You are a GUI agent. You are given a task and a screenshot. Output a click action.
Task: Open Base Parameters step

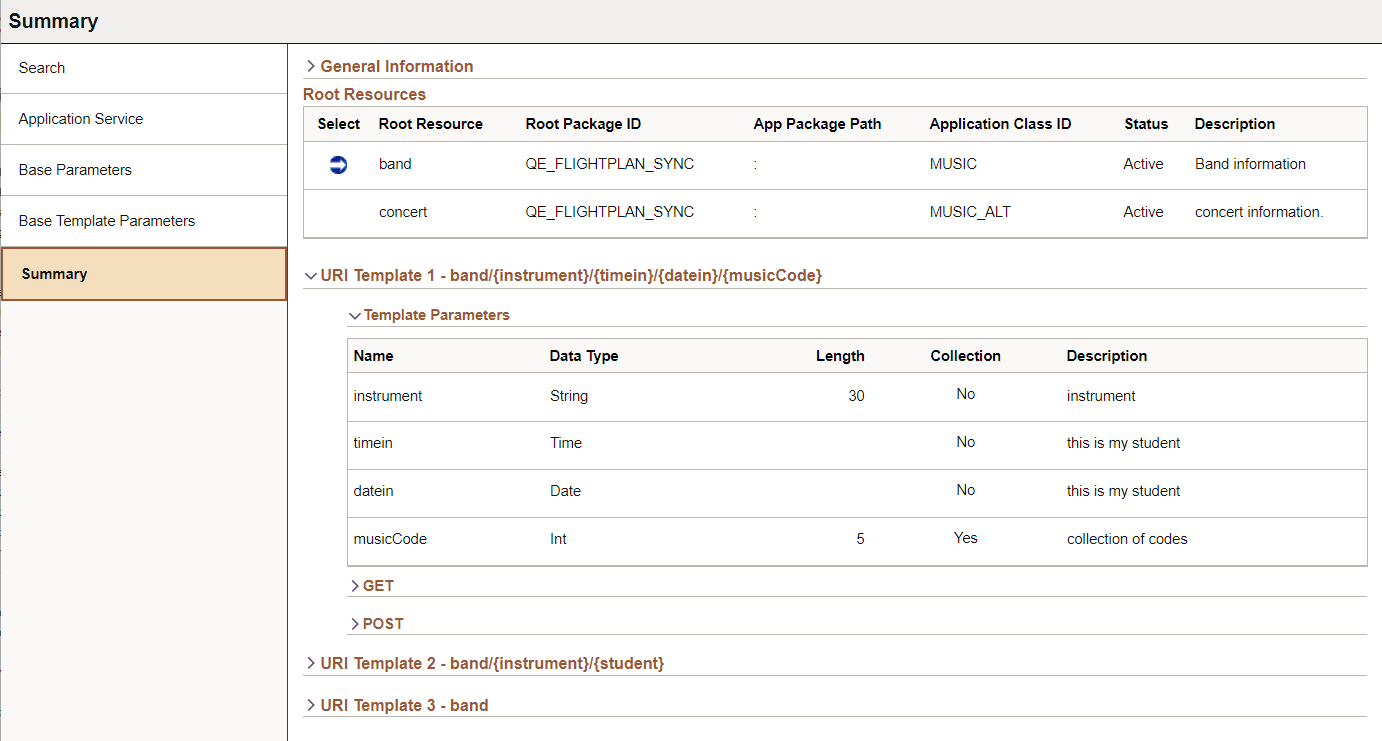click(144, 170)
